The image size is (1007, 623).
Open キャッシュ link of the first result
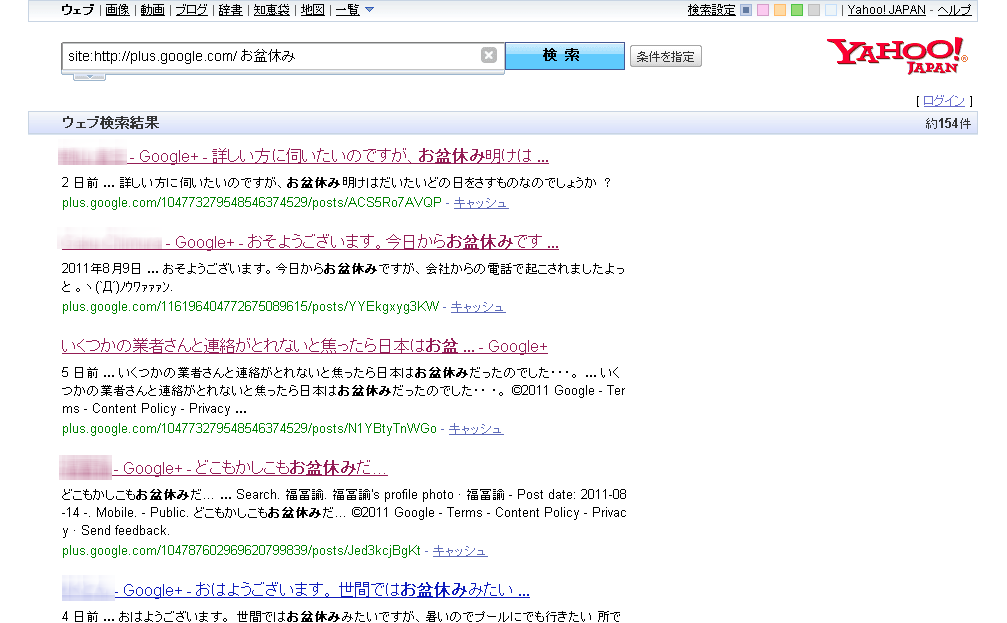pyautogui.click(x=481, y=203)
